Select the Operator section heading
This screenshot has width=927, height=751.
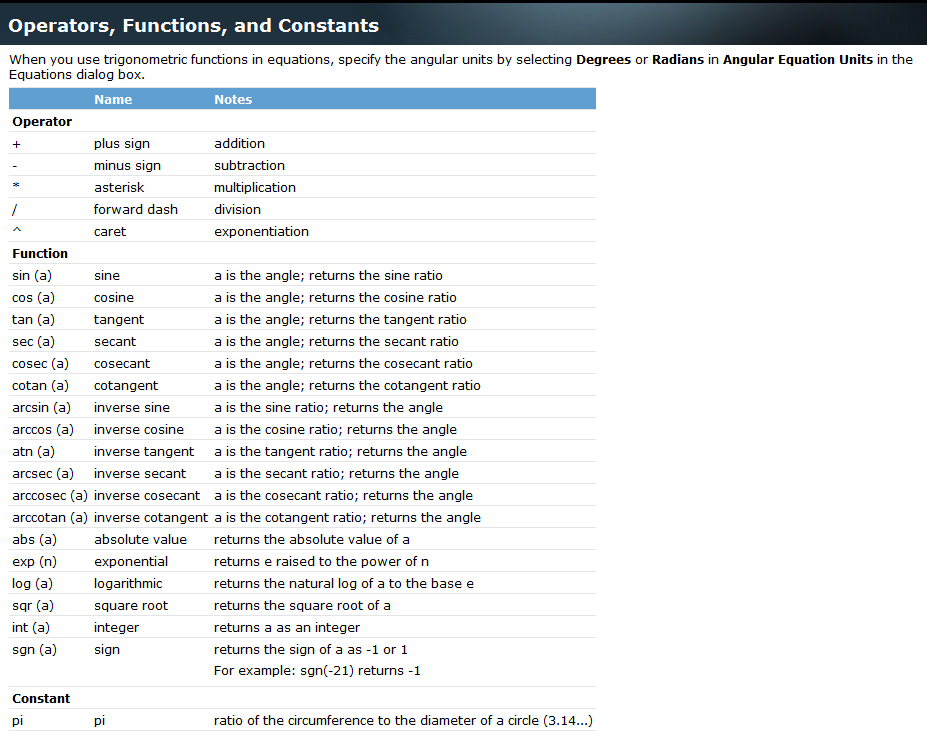(42, 121)
